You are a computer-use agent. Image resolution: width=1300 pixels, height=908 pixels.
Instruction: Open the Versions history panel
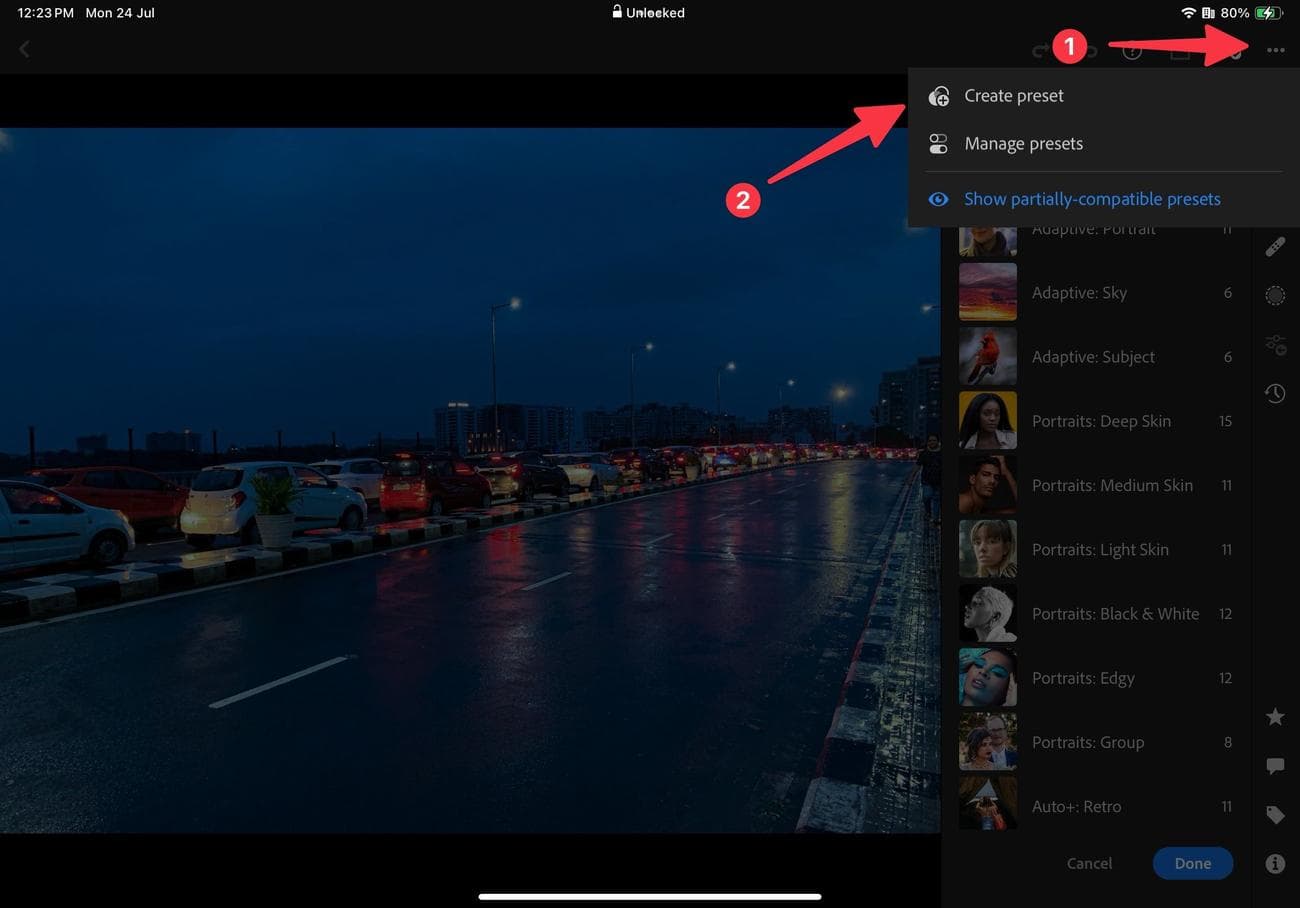coord(1276,393)
